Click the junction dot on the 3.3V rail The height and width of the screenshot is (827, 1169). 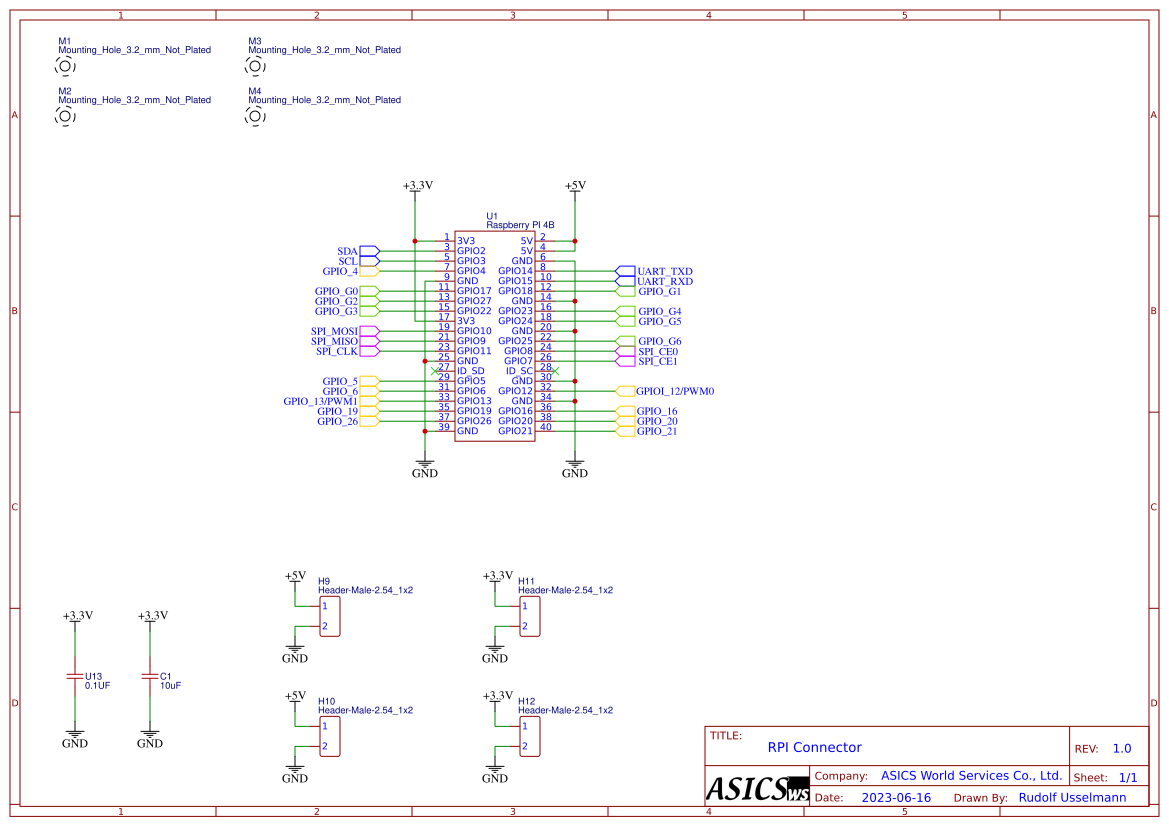click(x=414, y=240)
